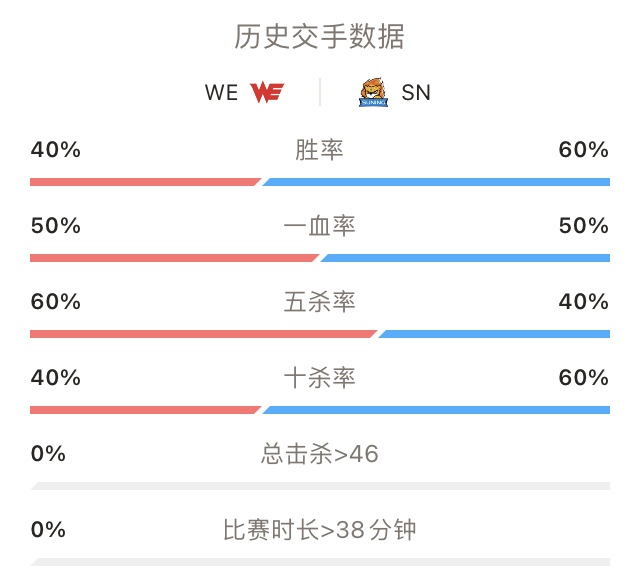Click the red segment of 一血率 bar
This screenshot has height=577, width=640.
pyautogui.click(x=174, y=258)
